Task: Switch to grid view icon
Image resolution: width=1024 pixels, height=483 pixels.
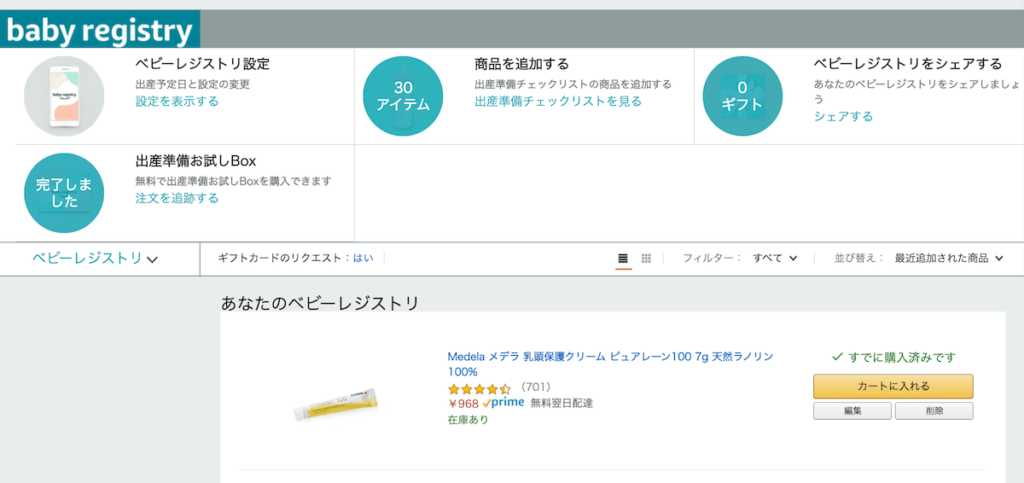Action: (646, 258)
